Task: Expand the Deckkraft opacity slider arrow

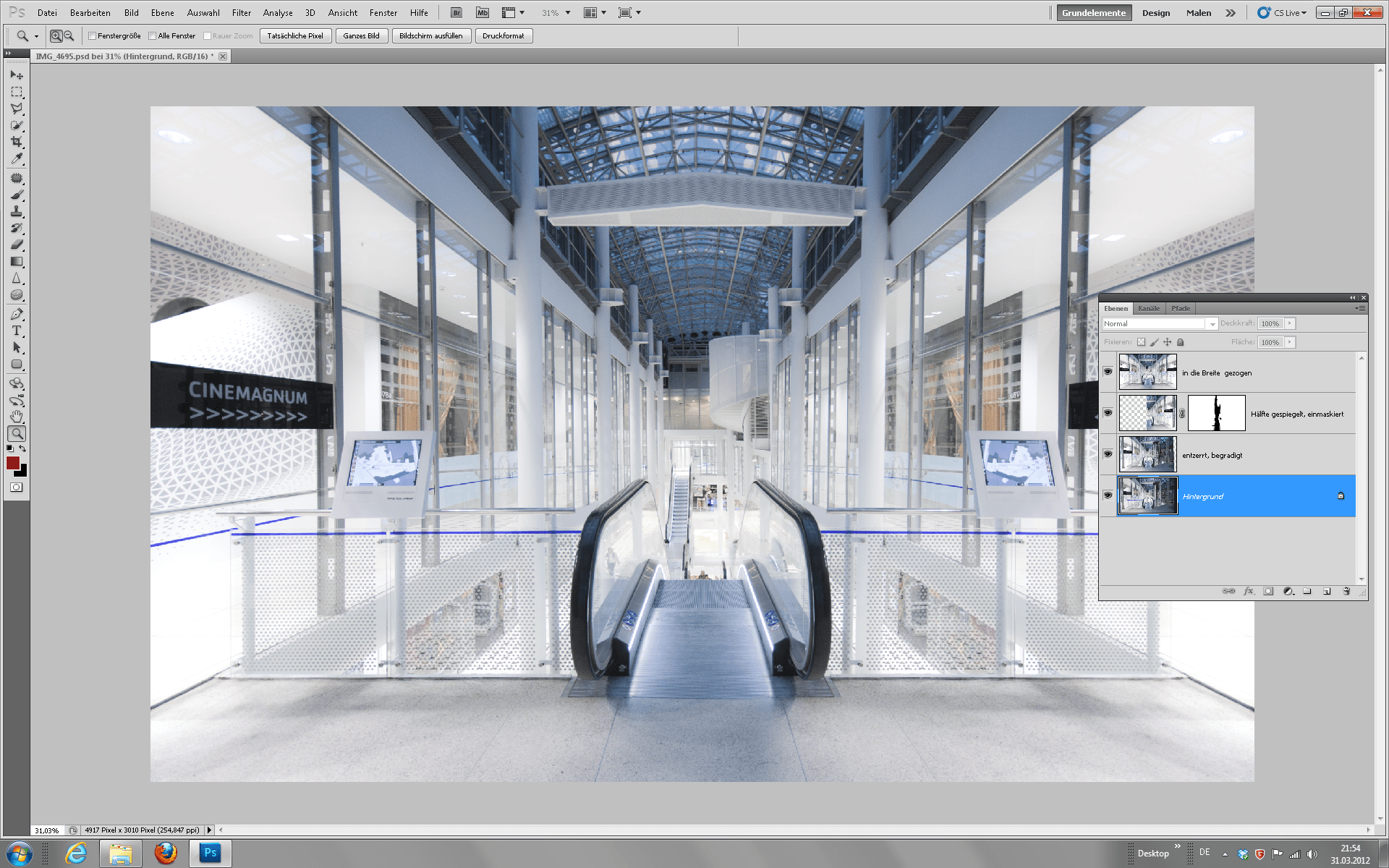Action: pos(1290,323)
